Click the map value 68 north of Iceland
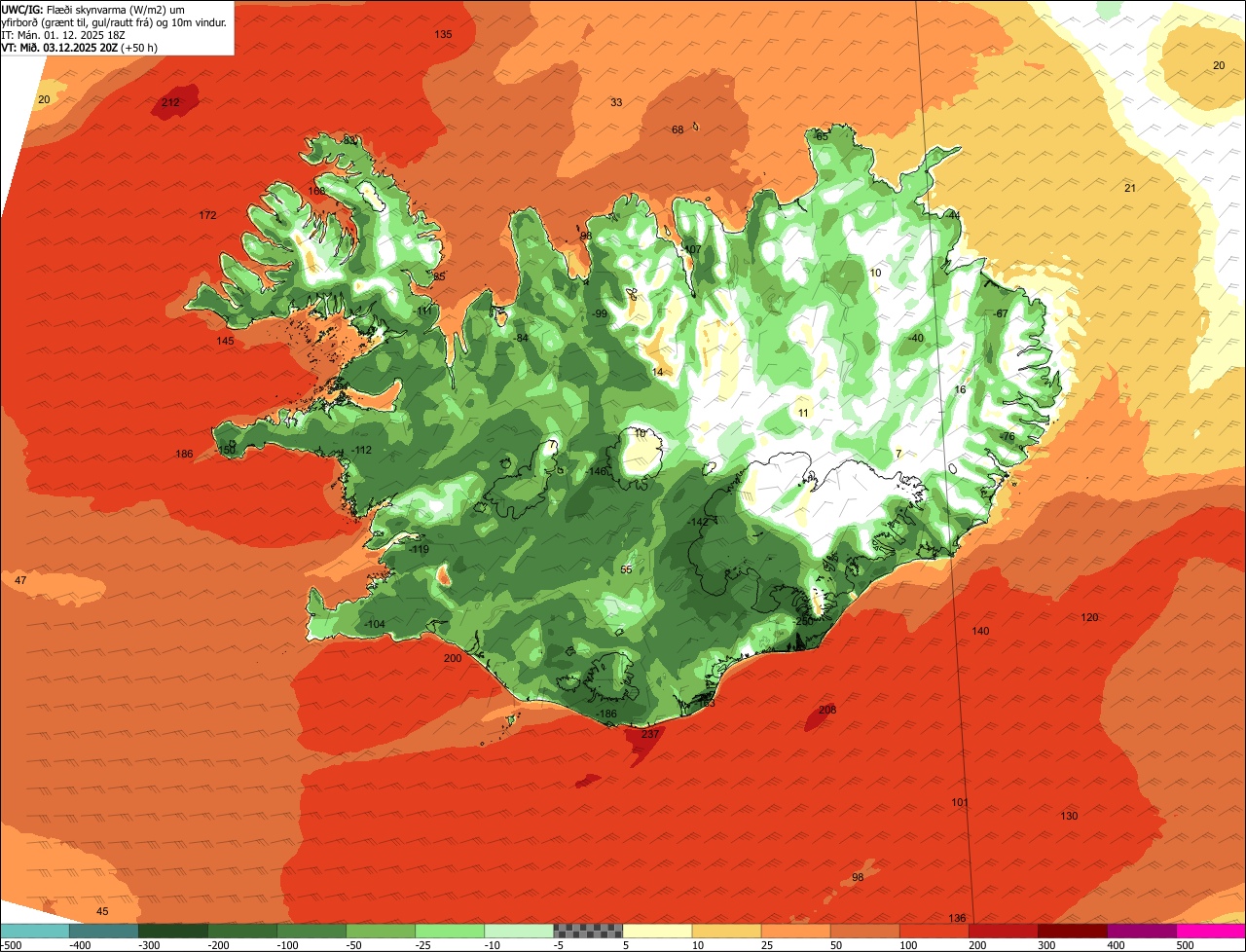 click(x=678, y=130)
